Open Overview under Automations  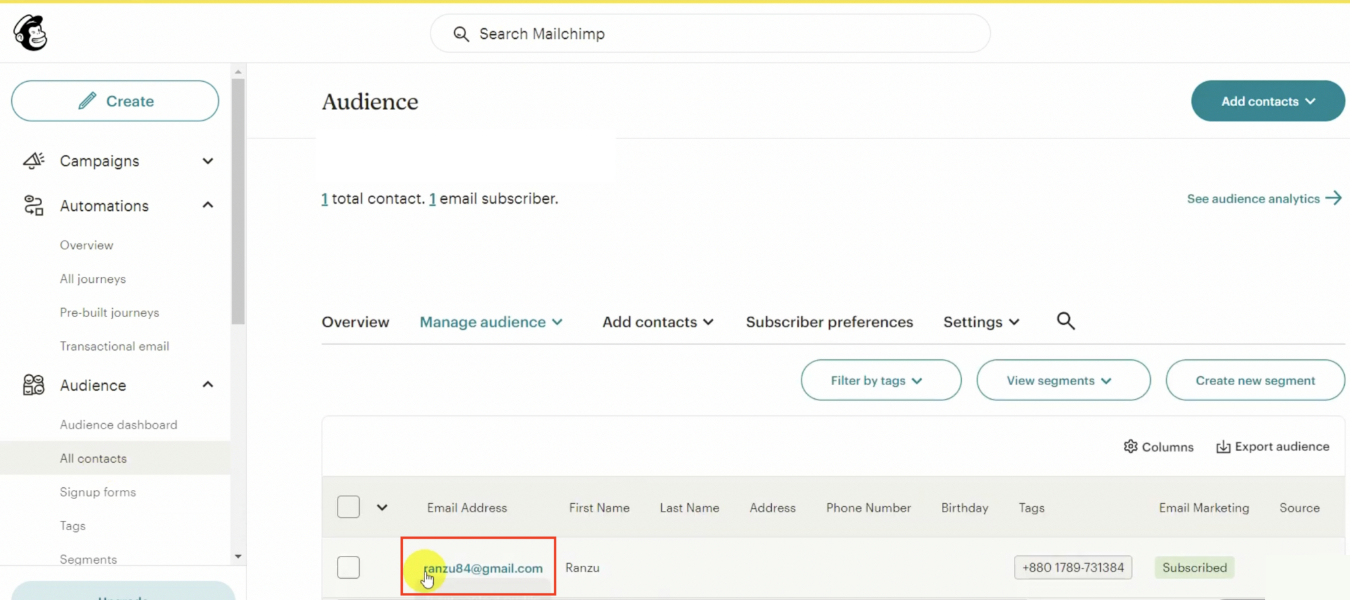pos(87,245)
